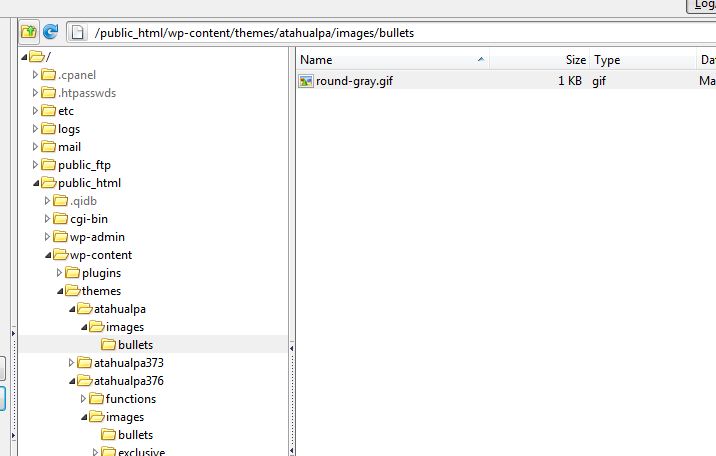
Task: Expand the mail folder
Action: 35,147
